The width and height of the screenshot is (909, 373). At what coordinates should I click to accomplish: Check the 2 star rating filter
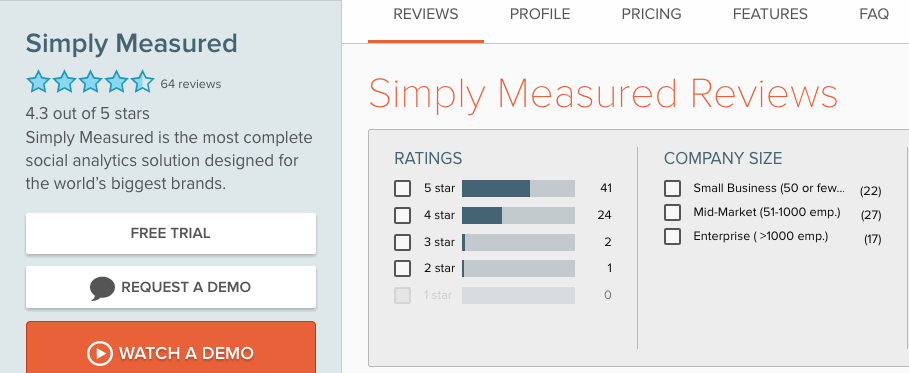(x=402, y=269)
